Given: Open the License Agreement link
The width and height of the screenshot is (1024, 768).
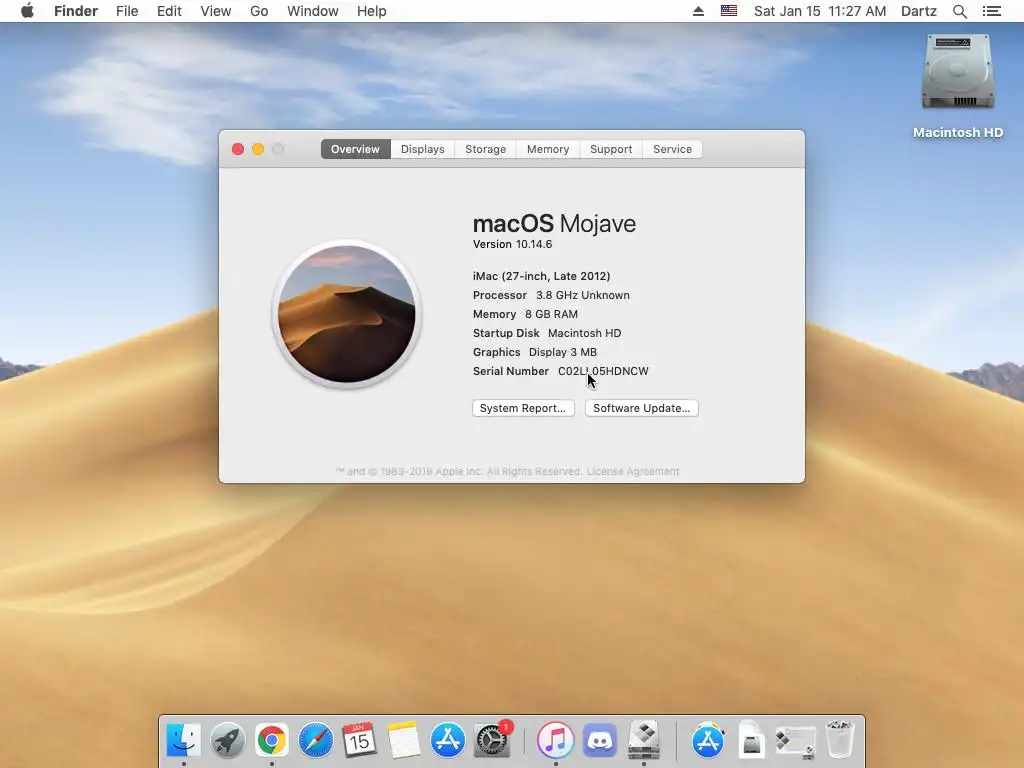Looking at the screenshot, I should point(633,472).
